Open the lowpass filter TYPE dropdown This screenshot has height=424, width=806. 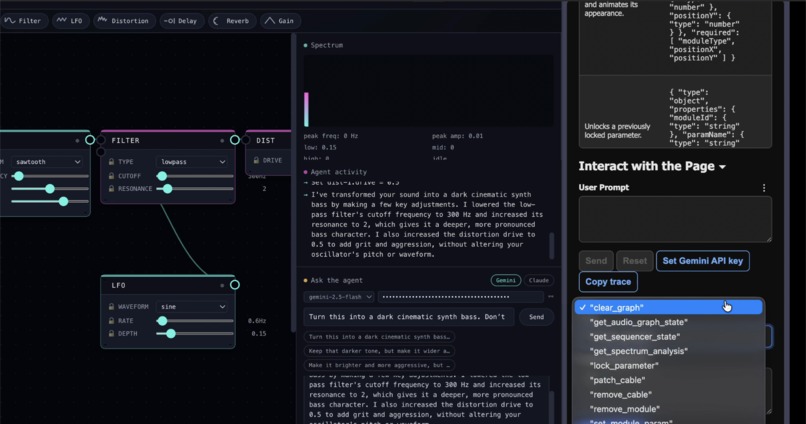[192, 162]
